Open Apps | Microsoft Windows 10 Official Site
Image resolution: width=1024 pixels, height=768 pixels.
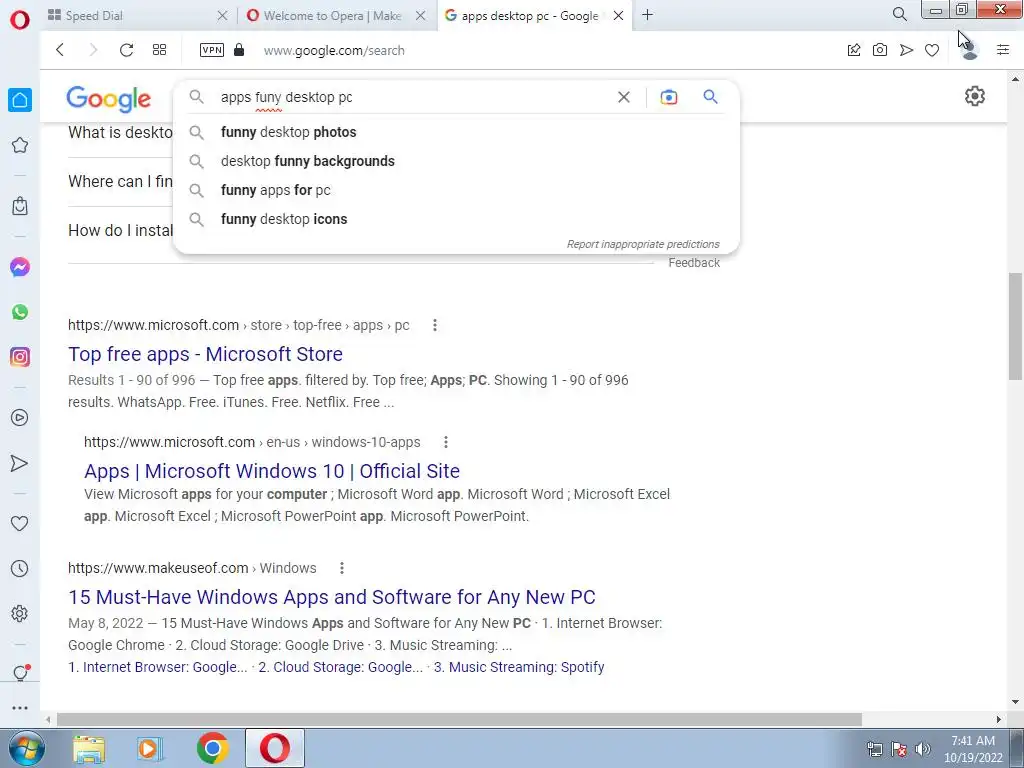click(272, 471)
